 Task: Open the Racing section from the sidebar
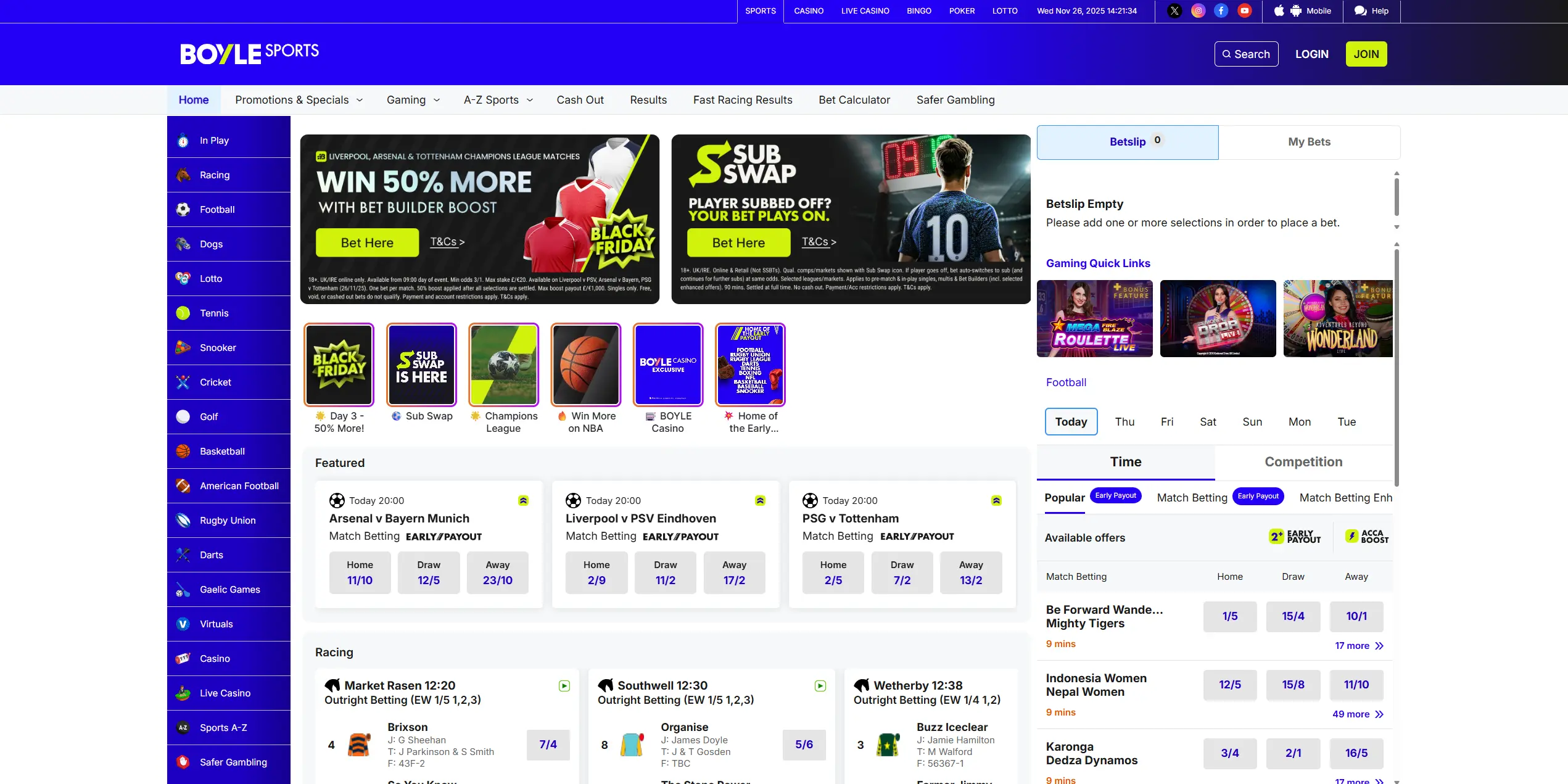click(183, 175)
